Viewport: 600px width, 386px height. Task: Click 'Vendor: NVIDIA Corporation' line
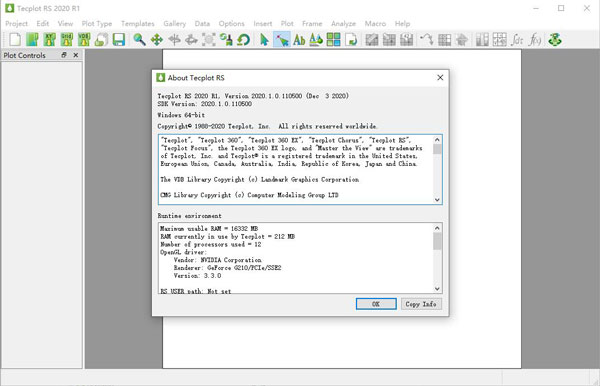coord(217,260)
